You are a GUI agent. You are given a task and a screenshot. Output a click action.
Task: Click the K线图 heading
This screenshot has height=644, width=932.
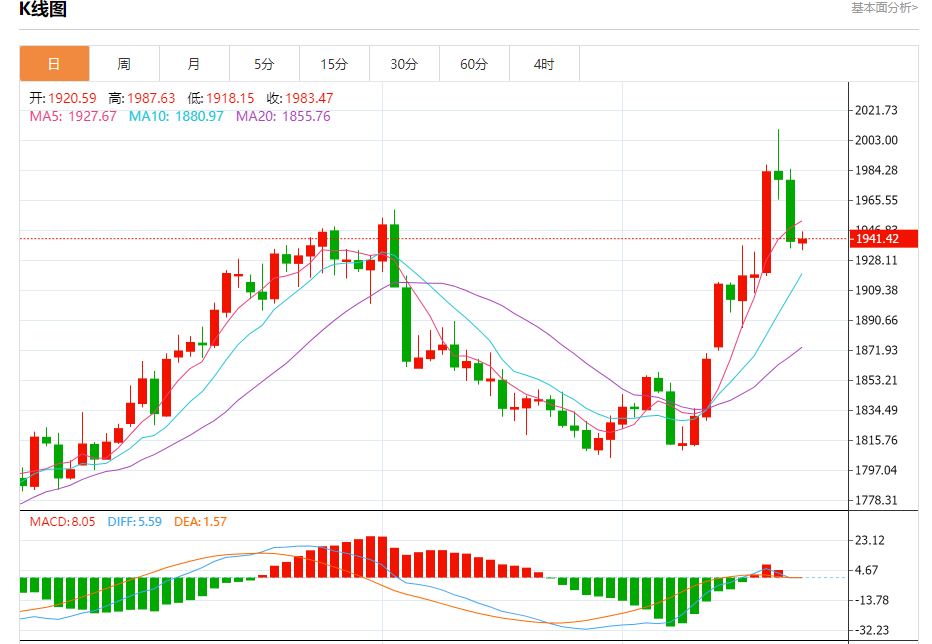click(x=43, y=9)
